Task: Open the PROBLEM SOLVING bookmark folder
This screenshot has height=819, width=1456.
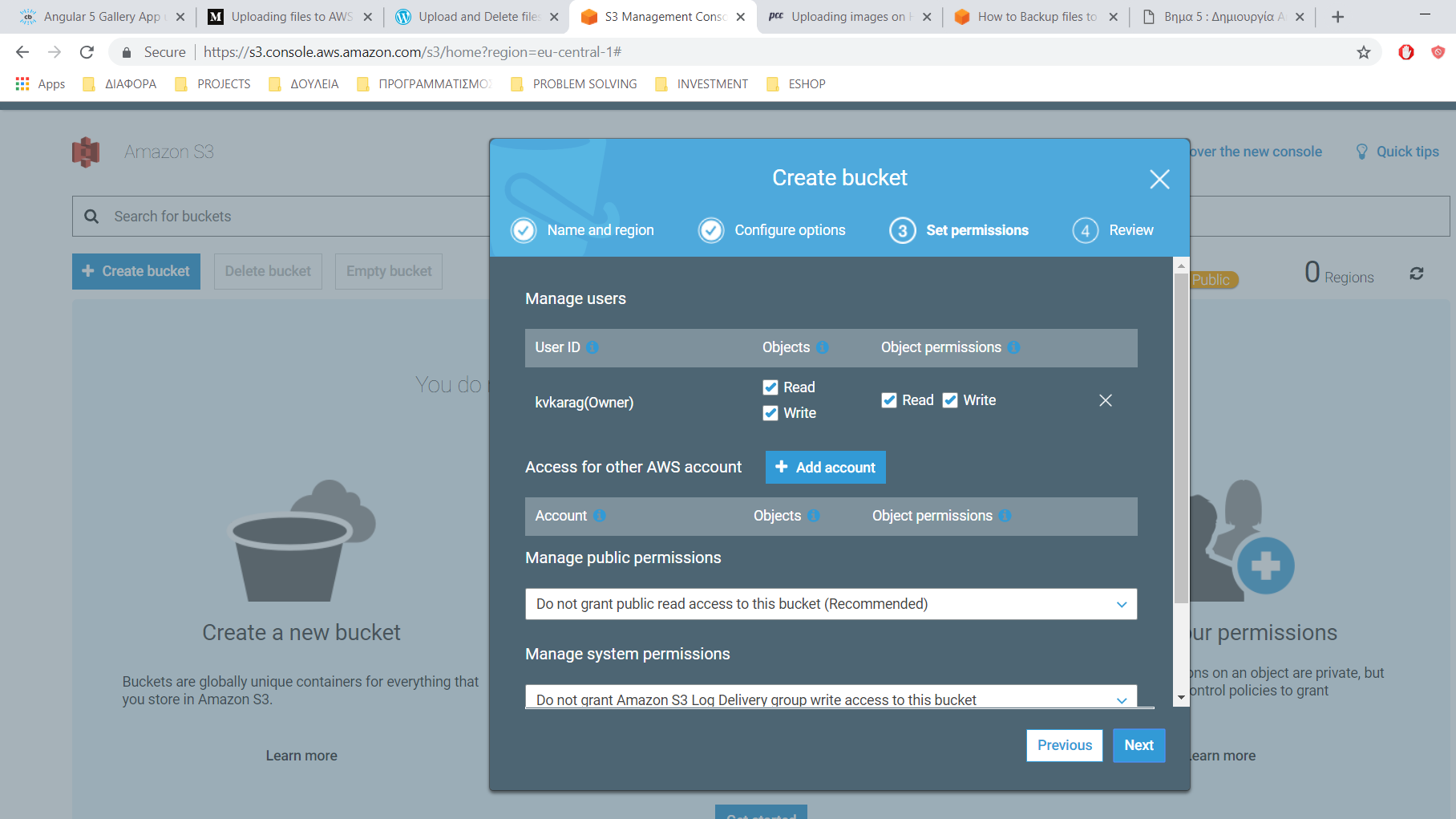Action: pyautogui.click(x=574, y=84)
